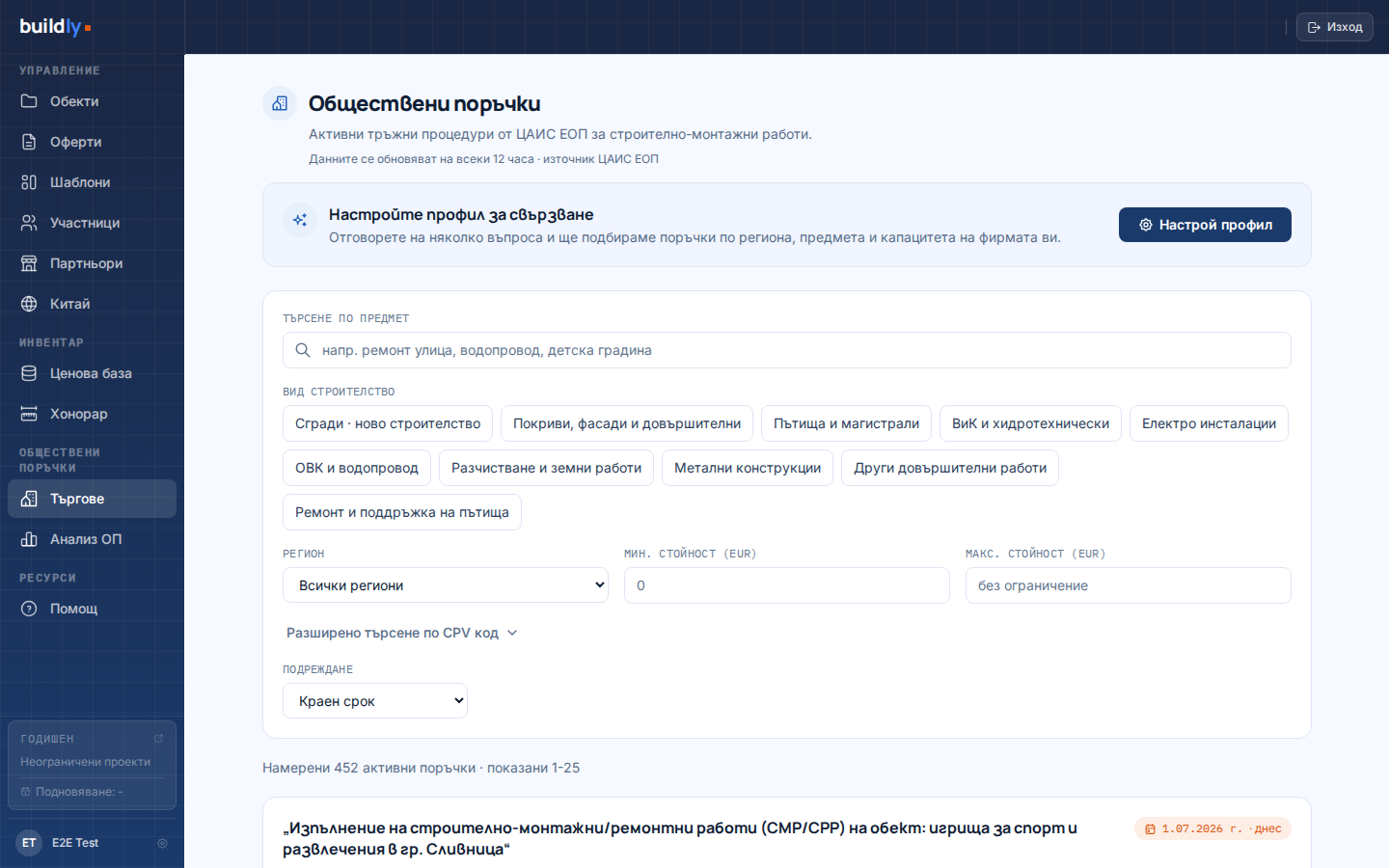Click the Неограничени проекти plan text
This screenshot has width=1389, height=868.
(x=85, y=762)
